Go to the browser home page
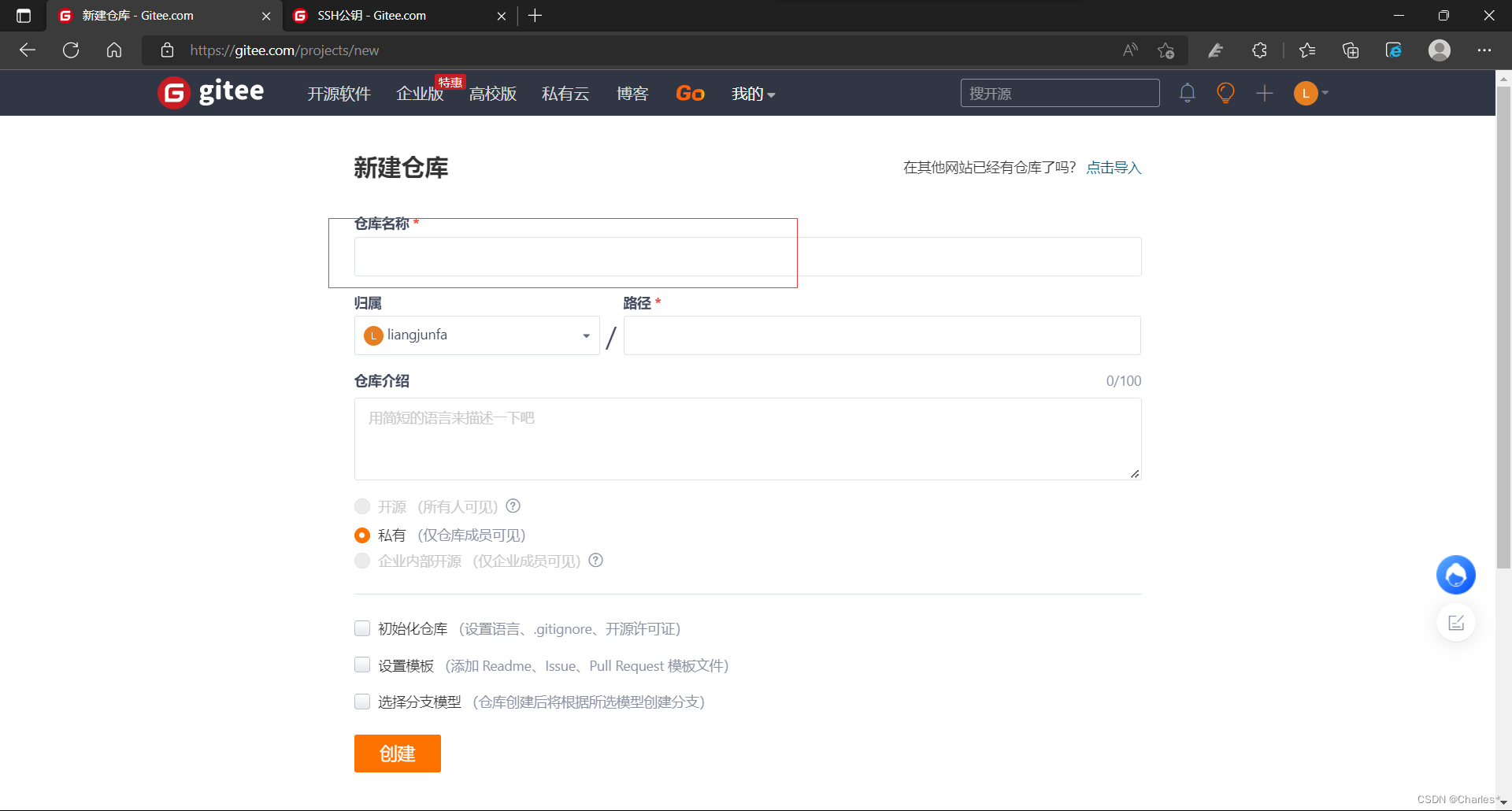 (114, 50)
